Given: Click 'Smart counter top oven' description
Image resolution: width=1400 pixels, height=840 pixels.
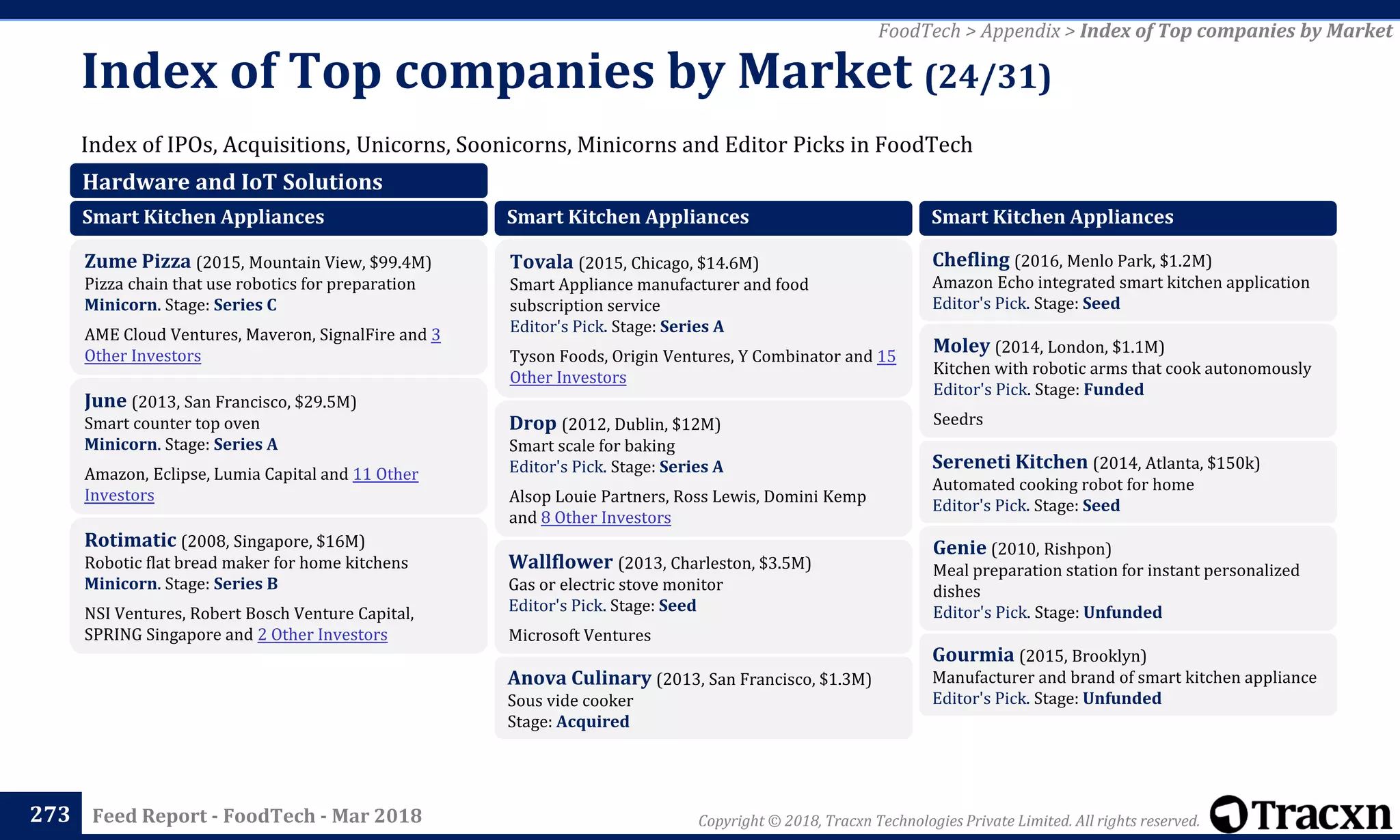Looking at the screenshot, I should tap(172, 423).
